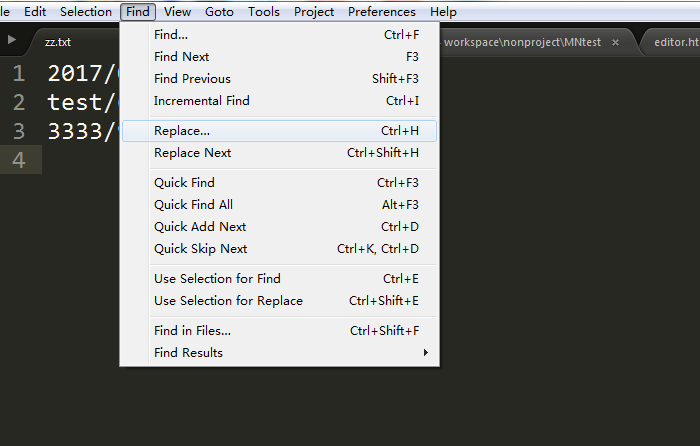Screen dimensions: 700x446
Task: Choose Quick Find All
Action: coord(279,204)
